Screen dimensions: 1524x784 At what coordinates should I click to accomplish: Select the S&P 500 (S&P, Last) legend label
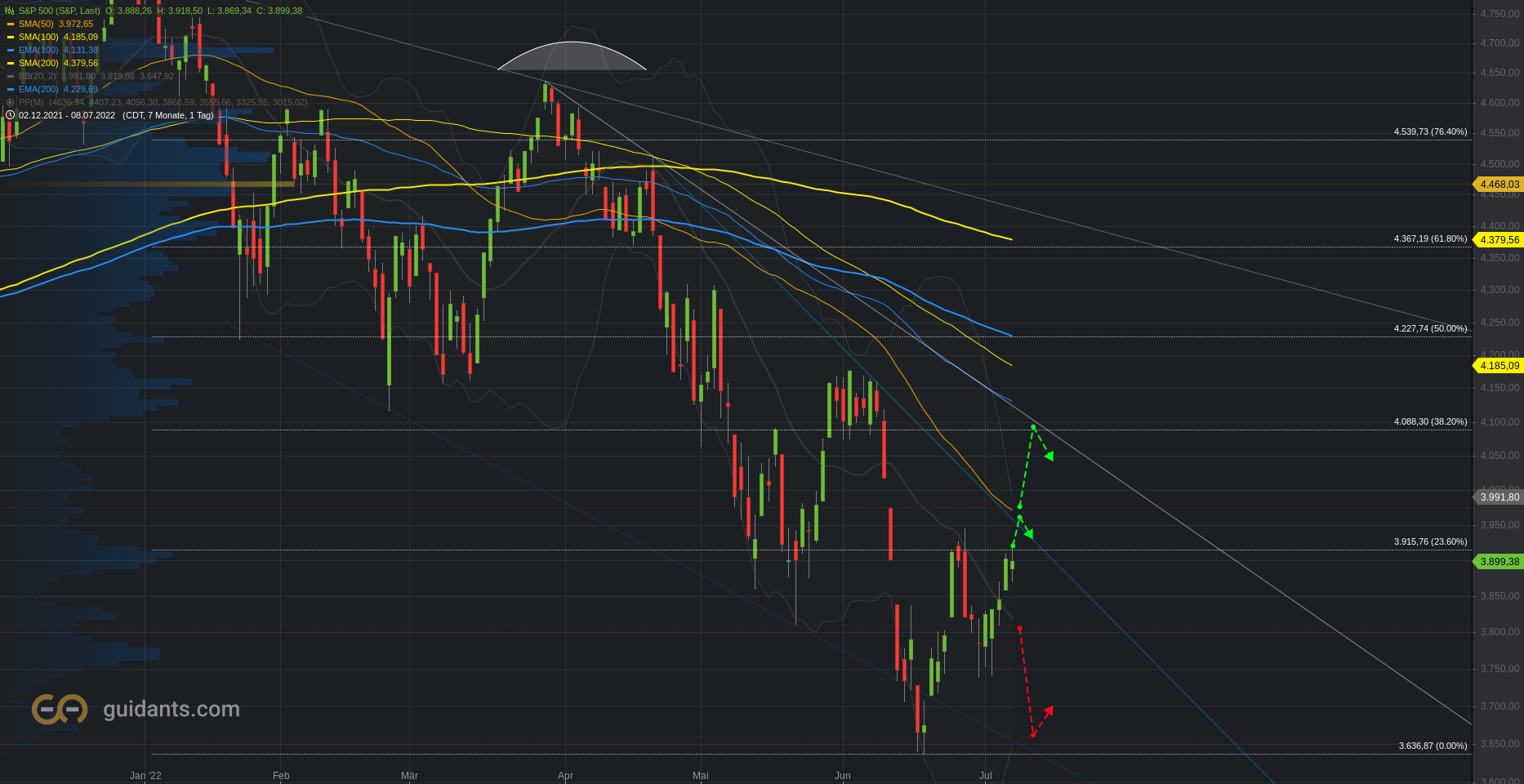point(60,11)
